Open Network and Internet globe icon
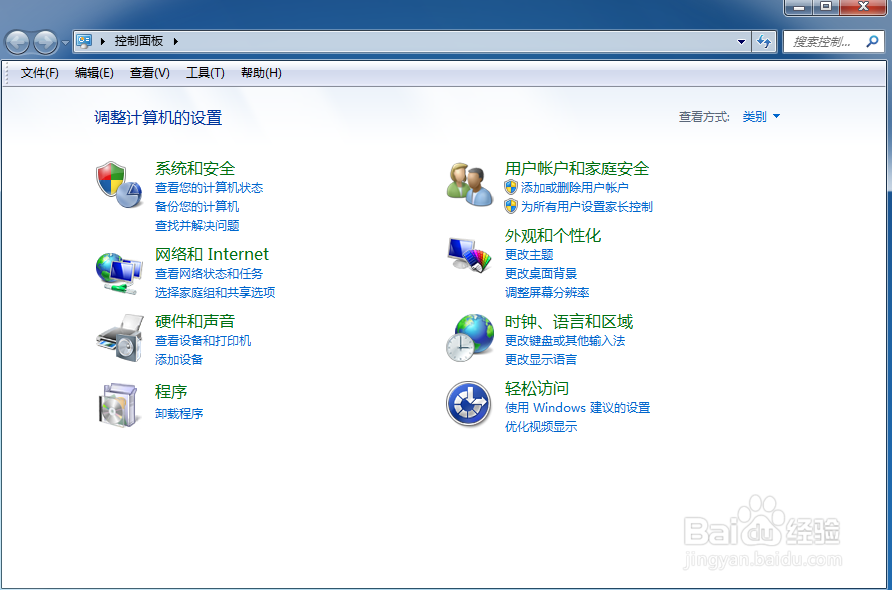The height and width of the screenshot is (590, 892). click(x=119, y=274)
